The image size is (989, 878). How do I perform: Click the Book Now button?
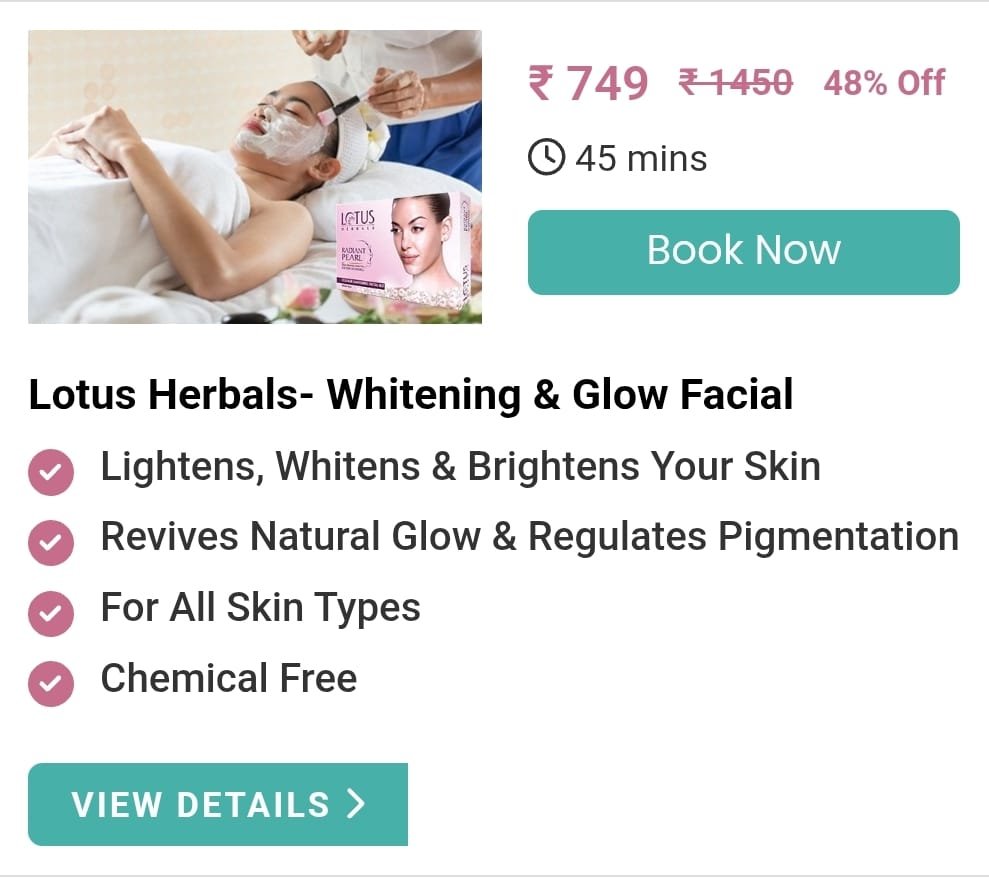(744, 252)
